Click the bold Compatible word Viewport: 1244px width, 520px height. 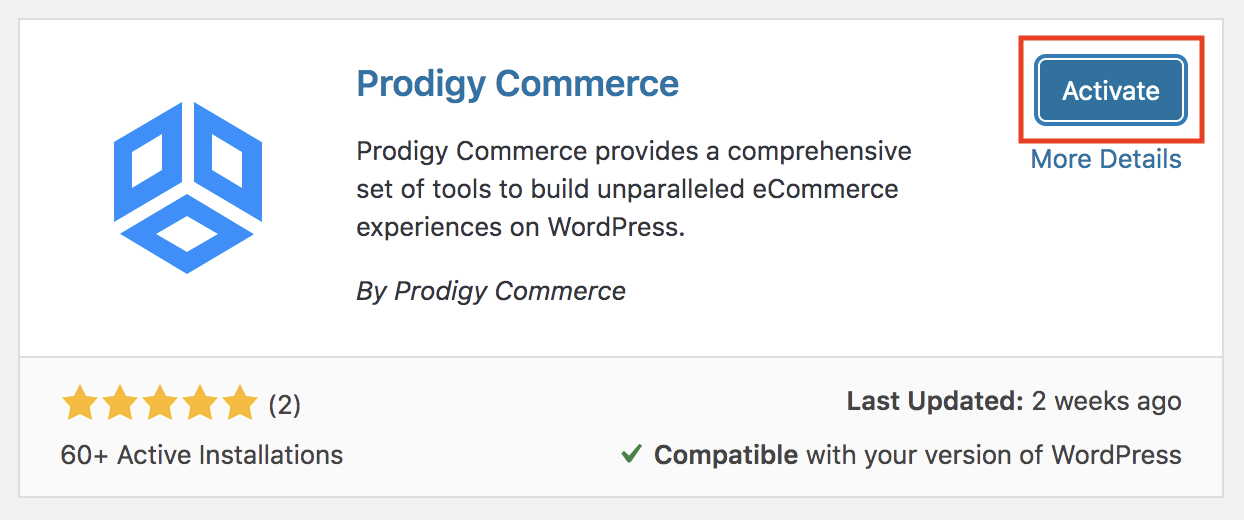[726, 455]
